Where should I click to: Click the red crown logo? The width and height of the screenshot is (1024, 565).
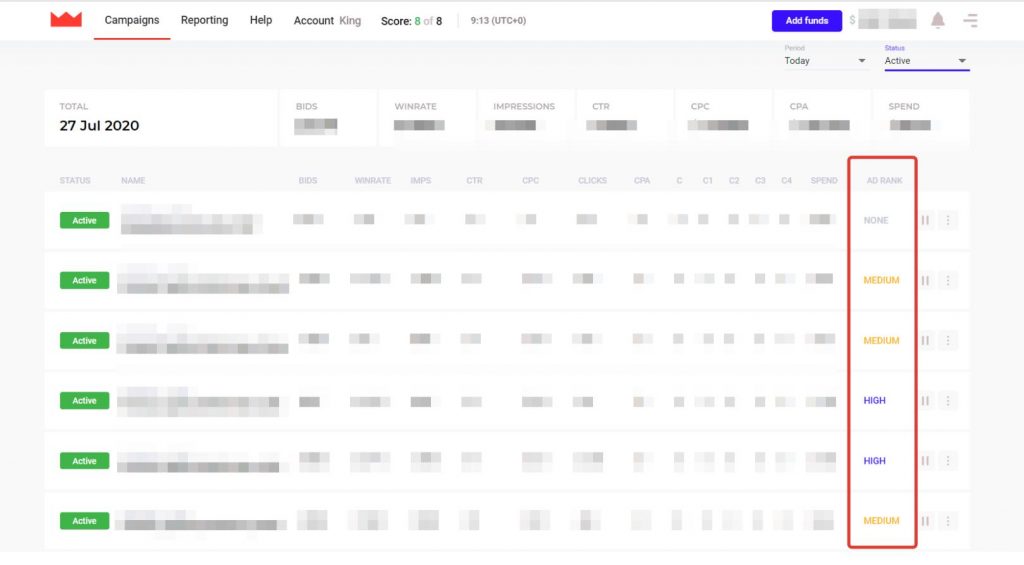coord(66,20)
